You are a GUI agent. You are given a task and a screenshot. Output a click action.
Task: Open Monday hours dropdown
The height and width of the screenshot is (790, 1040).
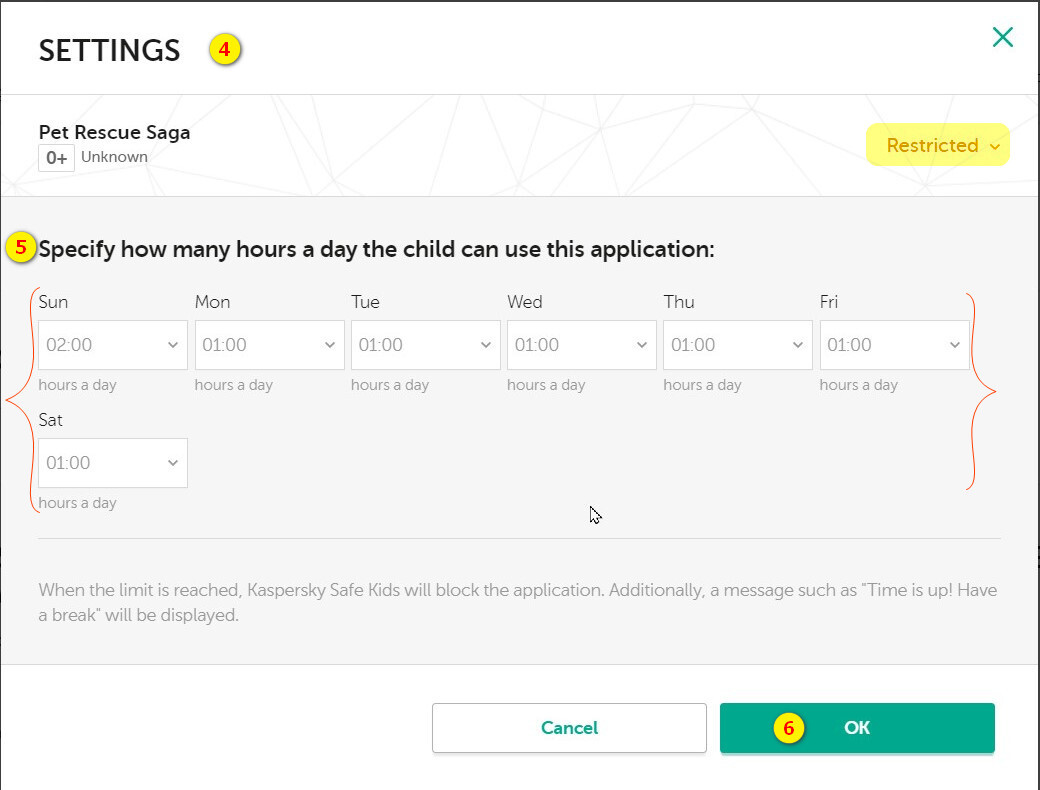(x=268, y=345)
